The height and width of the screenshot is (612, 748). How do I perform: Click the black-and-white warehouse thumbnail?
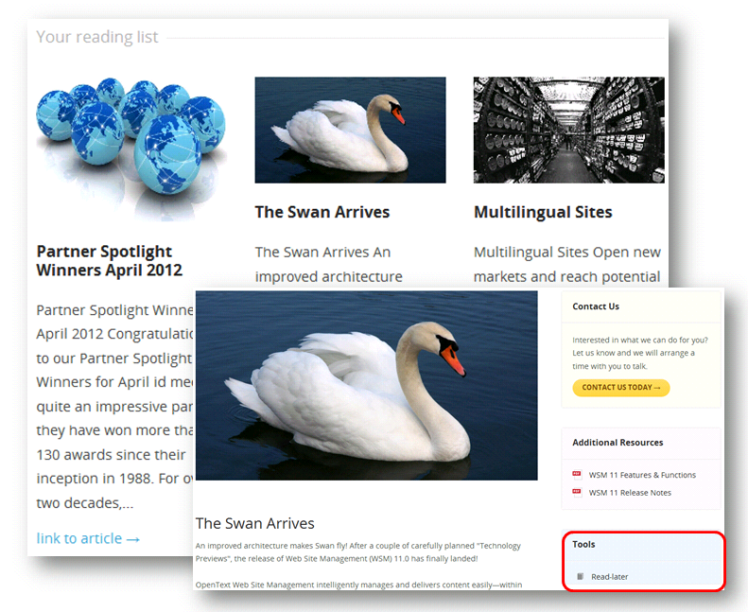569,130
